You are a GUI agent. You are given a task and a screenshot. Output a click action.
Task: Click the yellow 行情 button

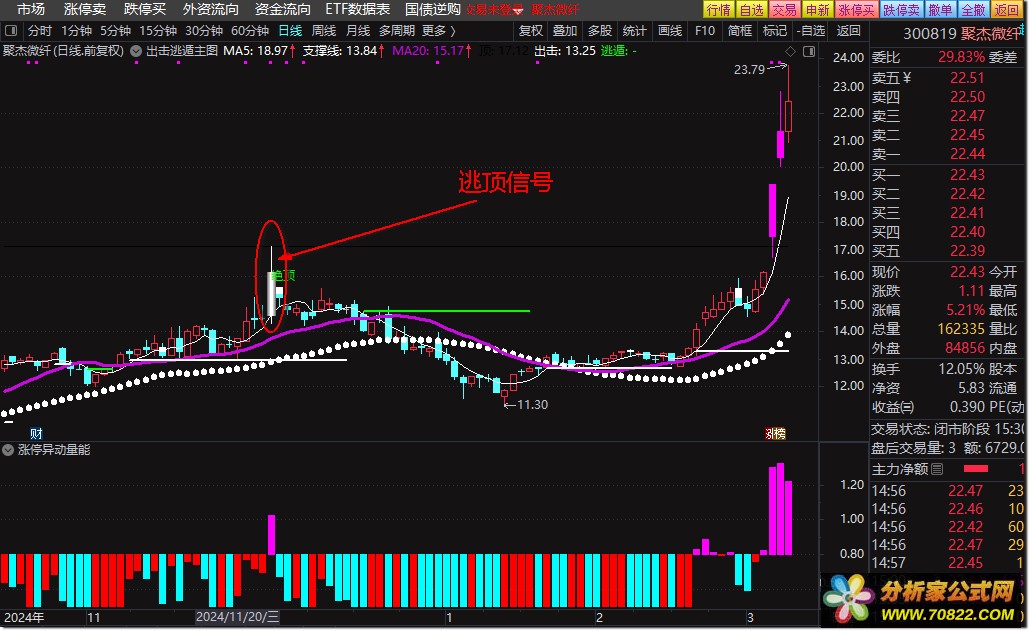tap(719, 10)
